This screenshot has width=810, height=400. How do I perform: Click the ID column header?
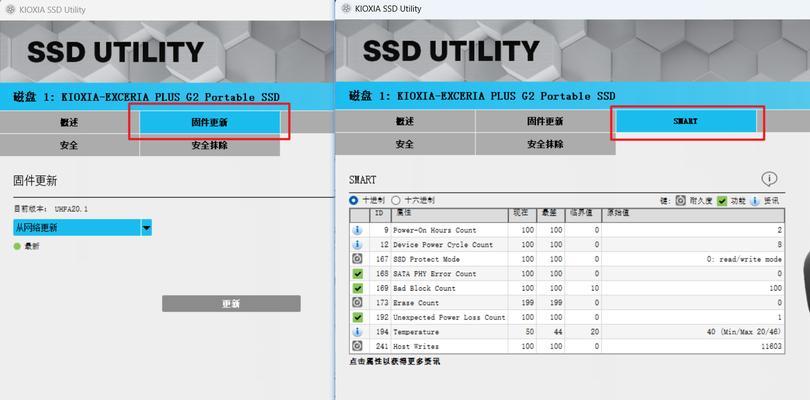(380, 213)
